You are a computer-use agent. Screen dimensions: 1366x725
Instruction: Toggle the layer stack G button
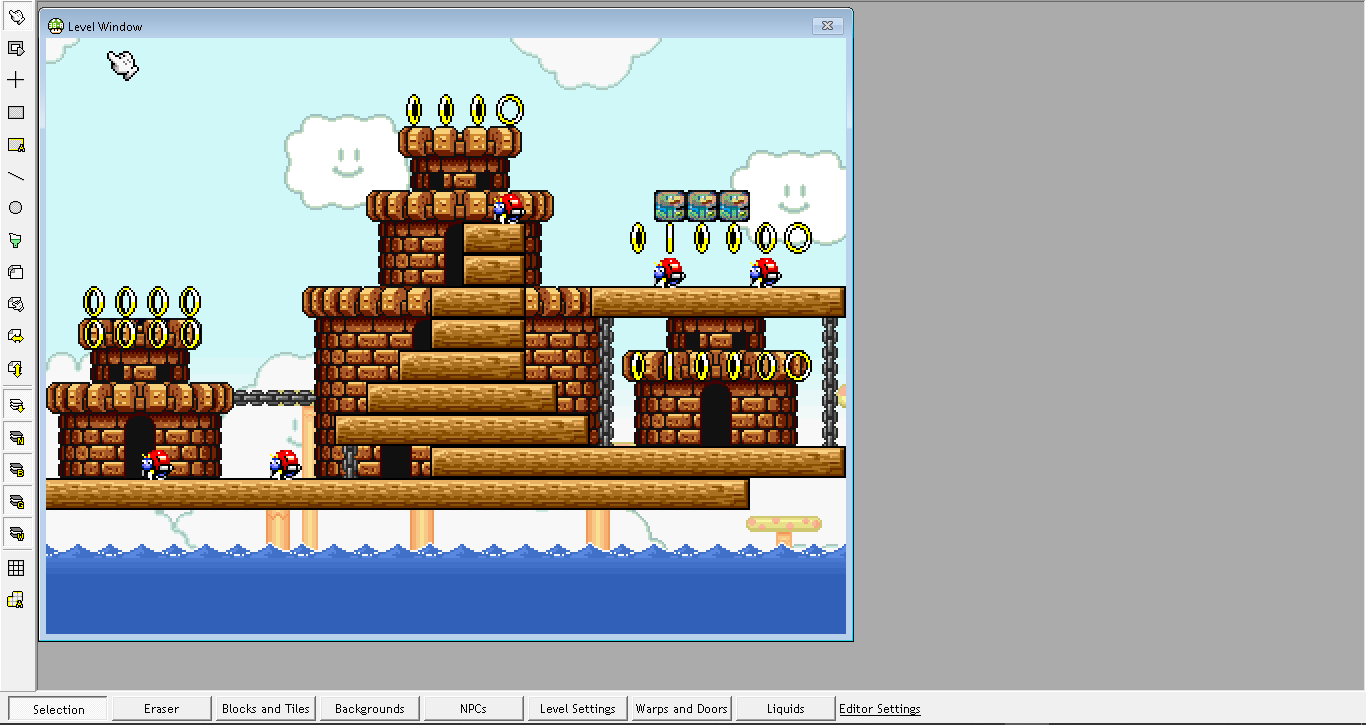(16, 501)
